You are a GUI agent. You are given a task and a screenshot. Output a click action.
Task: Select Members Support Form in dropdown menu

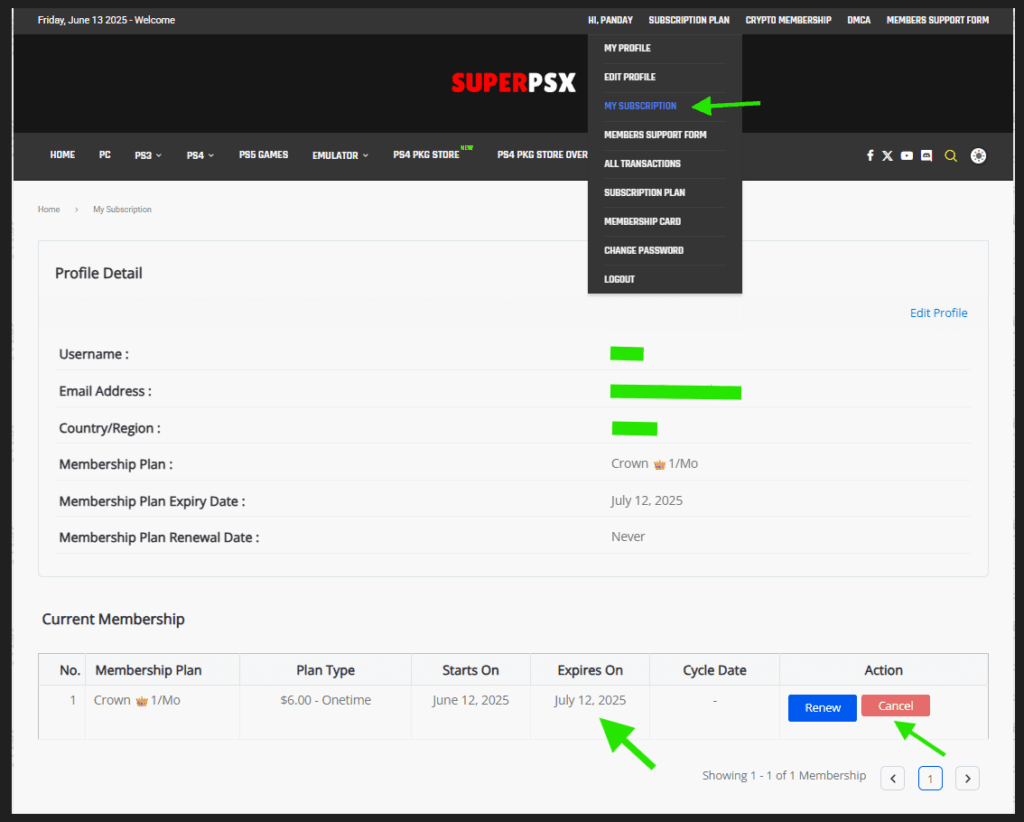pyautogui.click(x=655, y=134)
